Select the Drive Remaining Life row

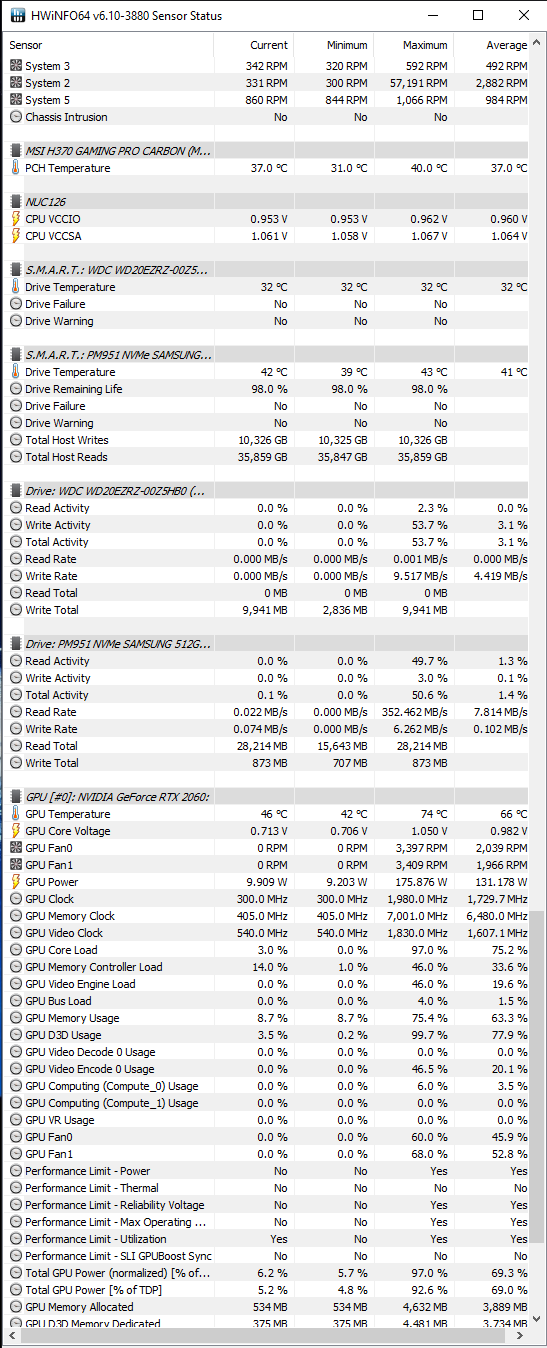pos(268,389)
